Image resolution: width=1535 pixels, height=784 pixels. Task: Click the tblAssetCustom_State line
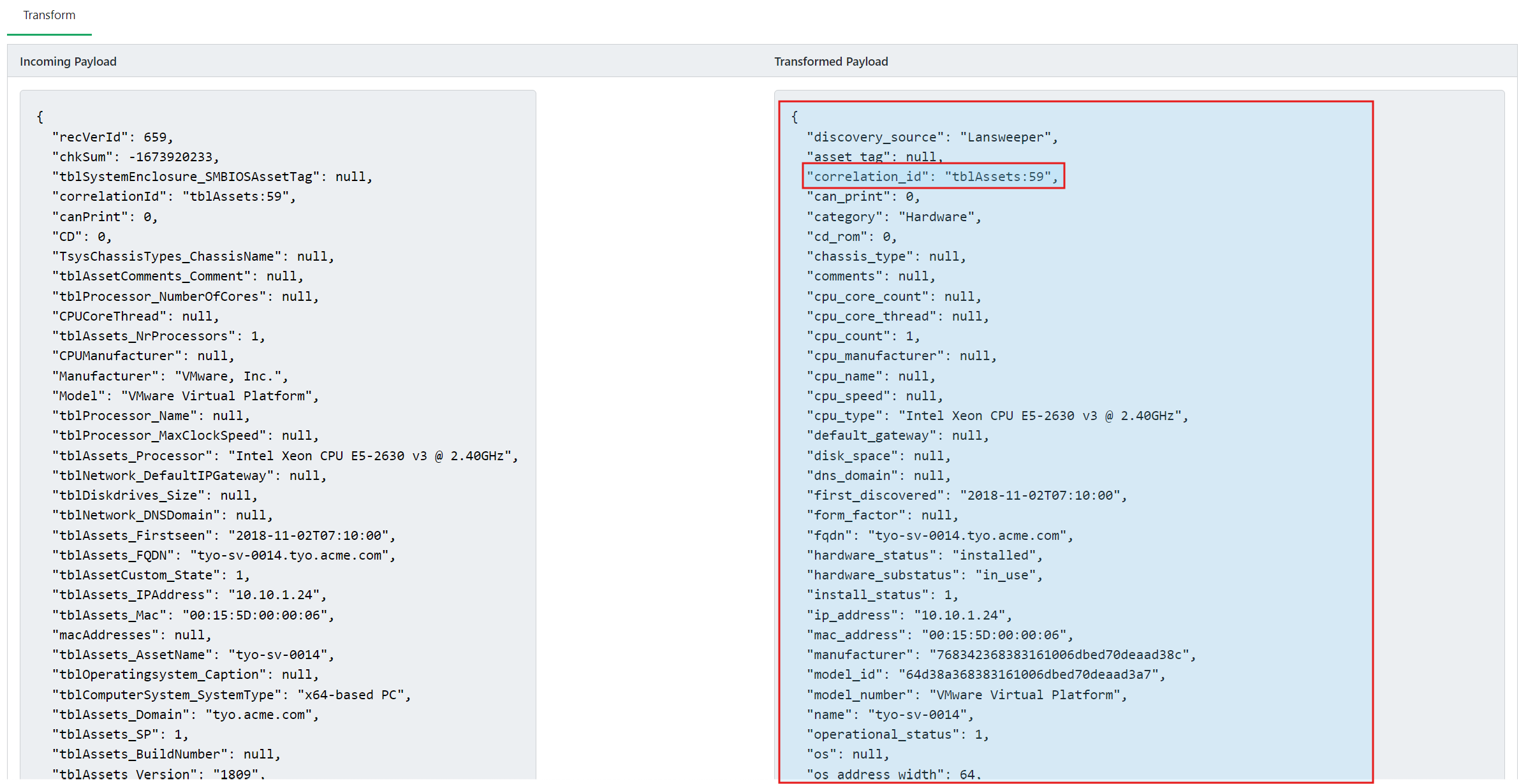point(151,575)
